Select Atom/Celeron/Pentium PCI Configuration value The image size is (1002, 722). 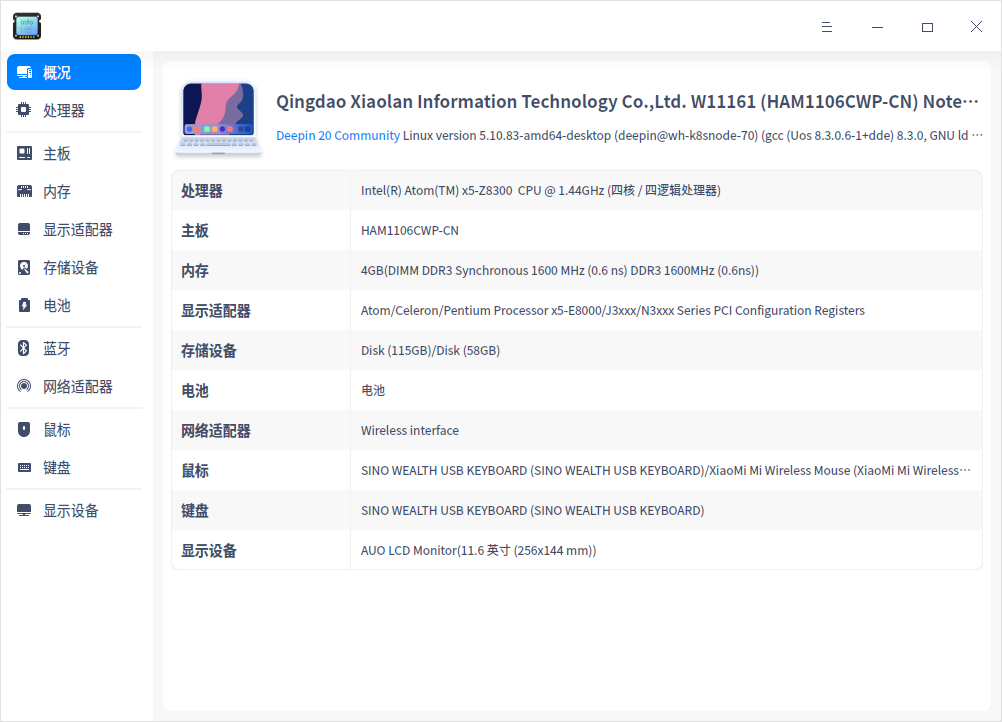pyautogui.click(x=613, y=311)
